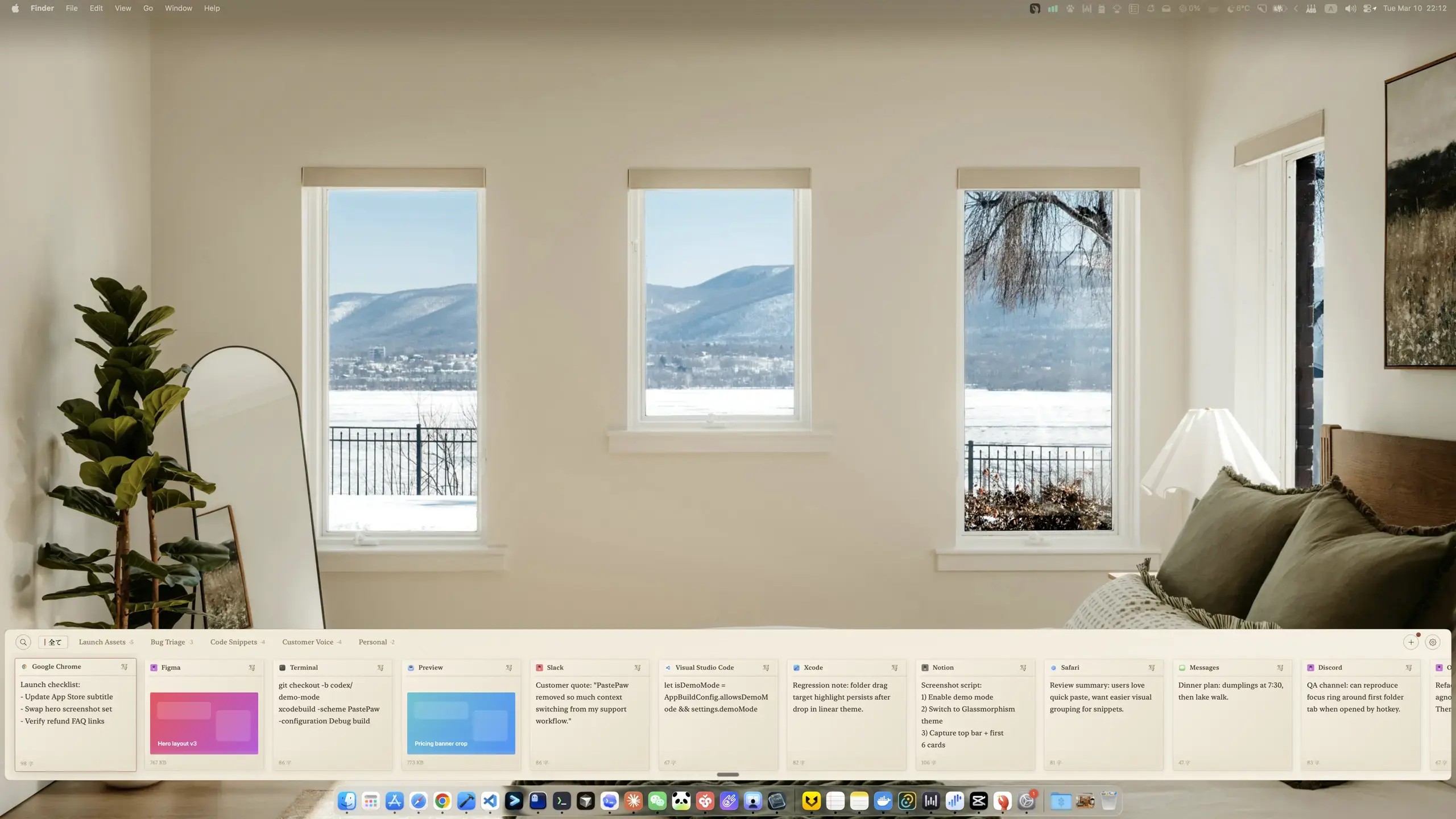Select the Customer Voice tab
This screenshot has height=819, width=1456.
pyautogui.click(x=308, y=642)
